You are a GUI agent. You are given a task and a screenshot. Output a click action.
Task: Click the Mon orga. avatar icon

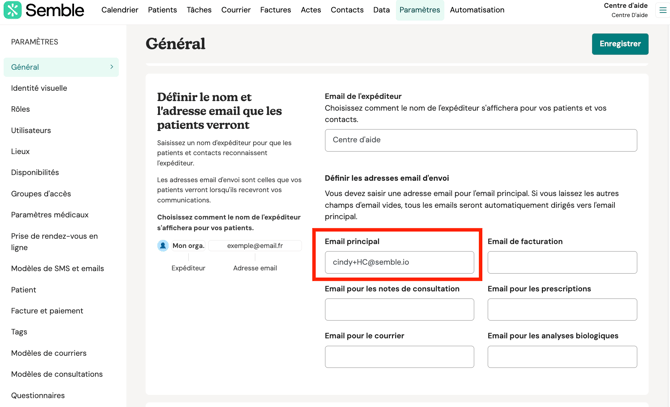click(163, 245)
